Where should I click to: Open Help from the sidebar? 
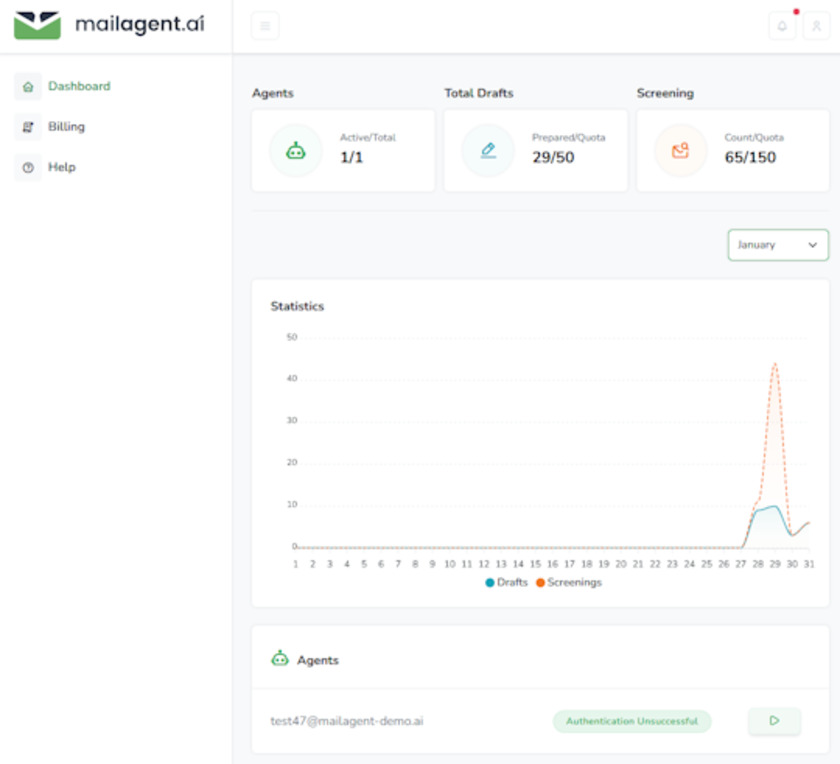coord(61,167)
